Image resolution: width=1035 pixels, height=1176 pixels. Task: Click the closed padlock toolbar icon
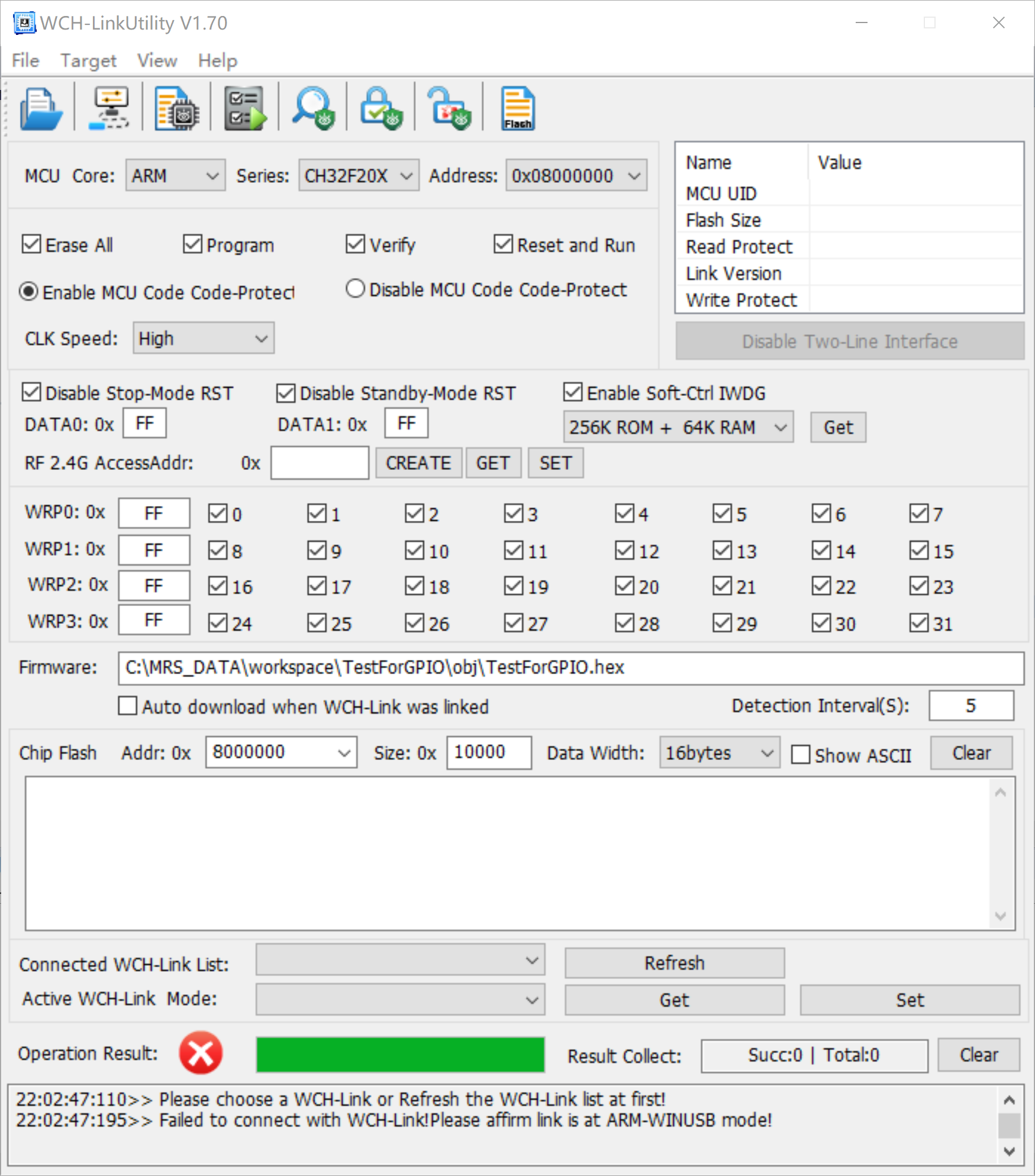[382, 108]
